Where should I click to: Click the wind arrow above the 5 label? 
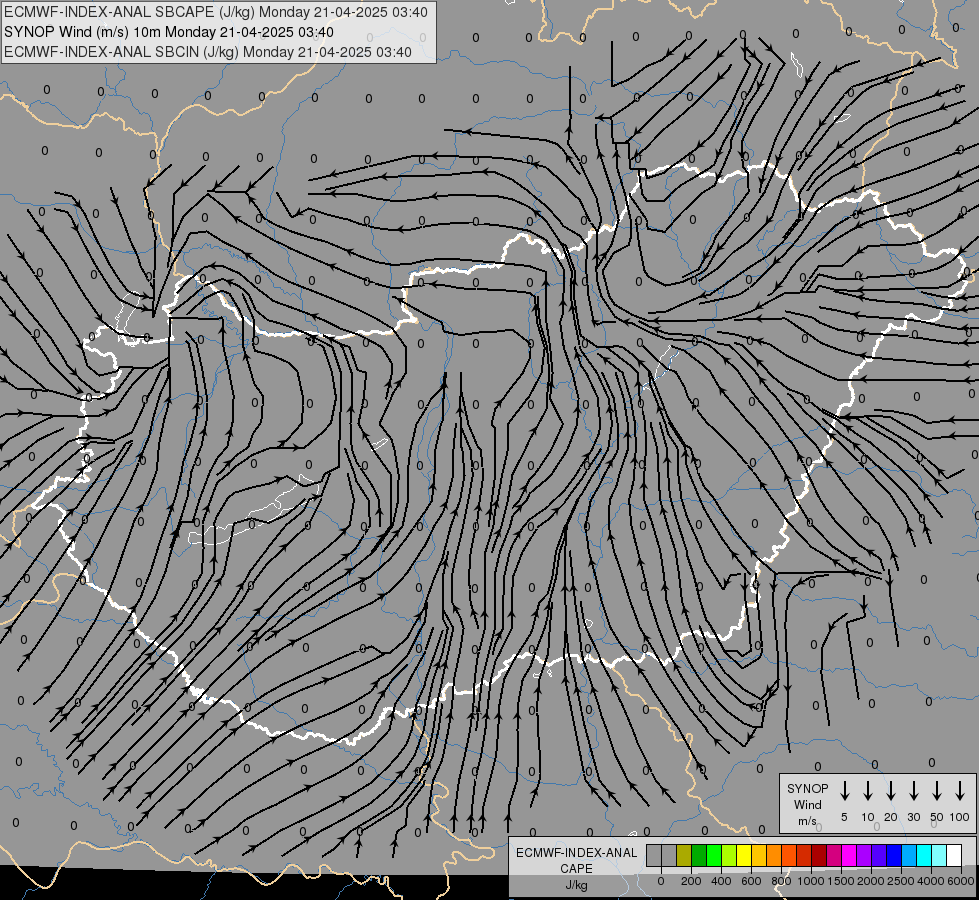pyautogui.click(x=845, y=791)
